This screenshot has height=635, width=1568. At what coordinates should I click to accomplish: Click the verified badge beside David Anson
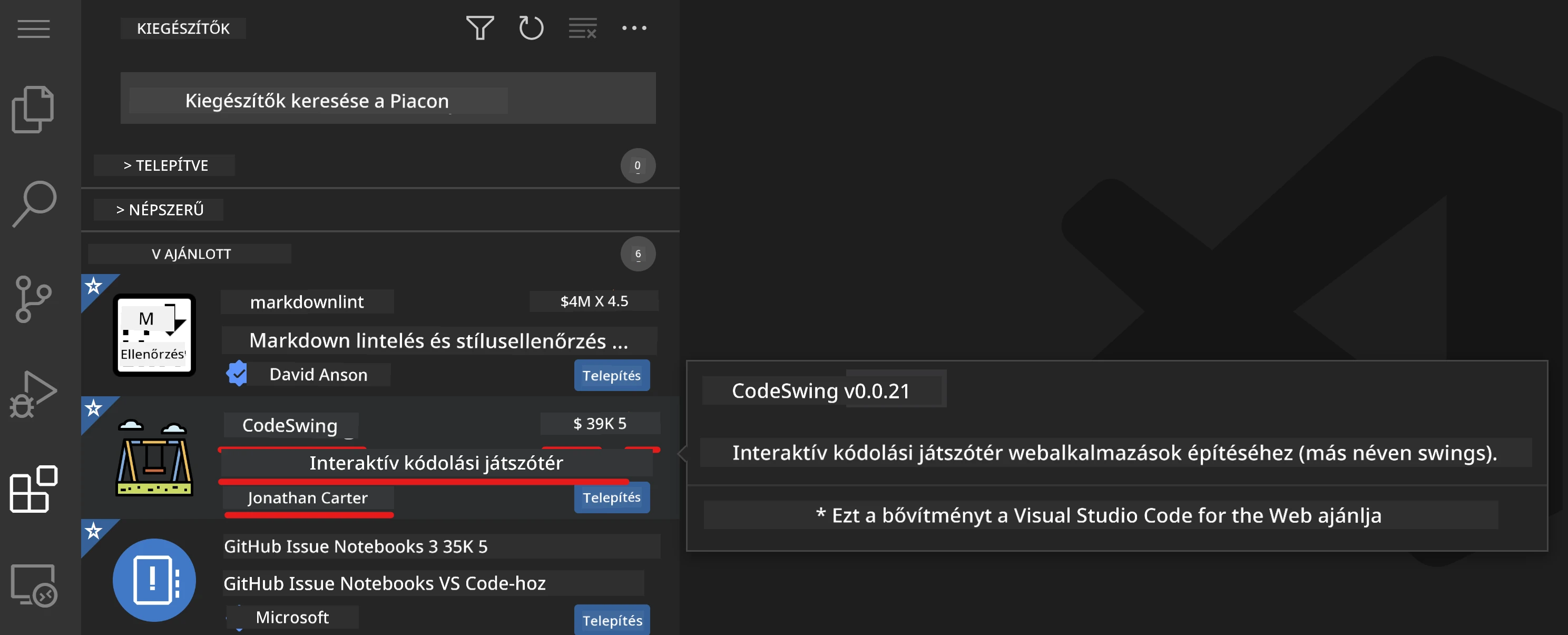[237, 373]
